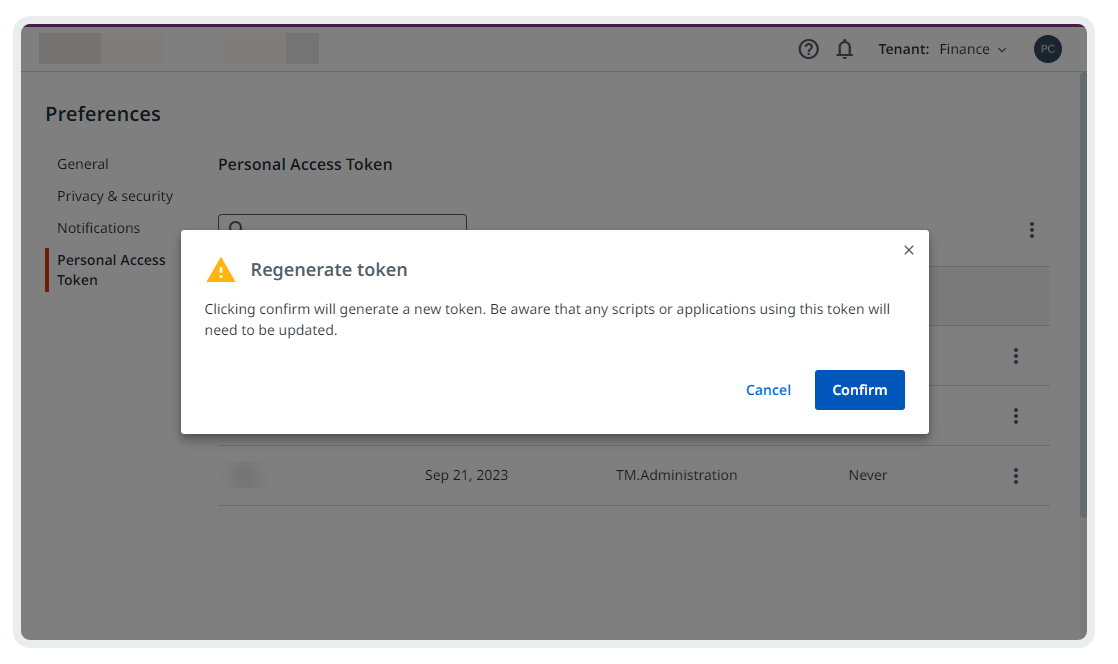Viewport: 1118px width, 664px height.
Task: Click the magnifier icon in the search box
Action: point(236,226)
